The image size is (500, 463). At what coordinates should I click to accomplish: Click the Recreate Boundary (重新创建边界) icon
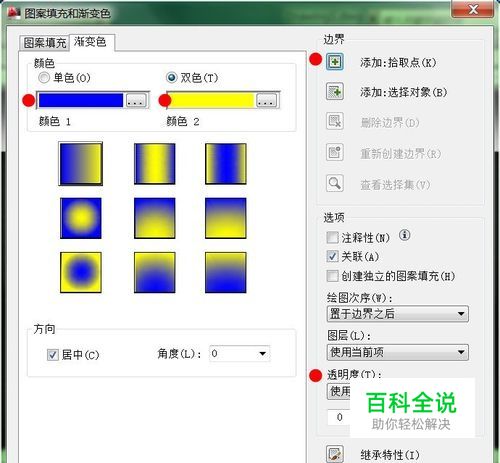[x=335, y=152]
